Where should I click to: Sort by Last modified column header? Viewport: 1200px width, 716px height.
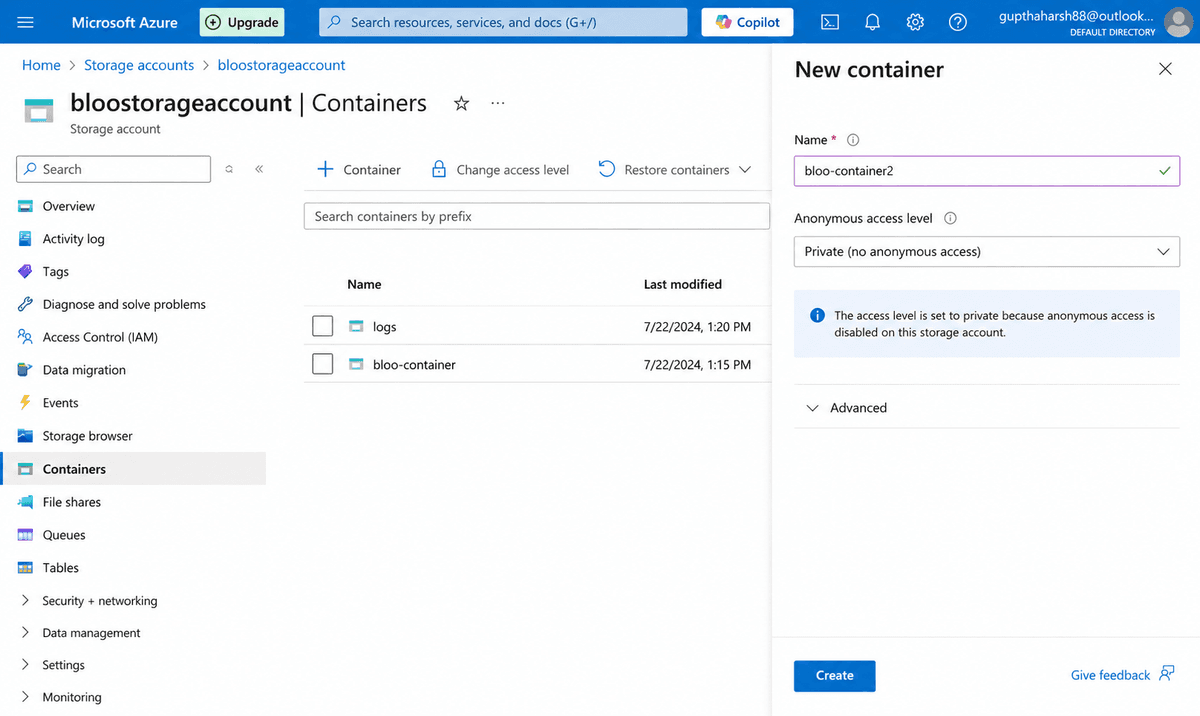tap(683, 284)
